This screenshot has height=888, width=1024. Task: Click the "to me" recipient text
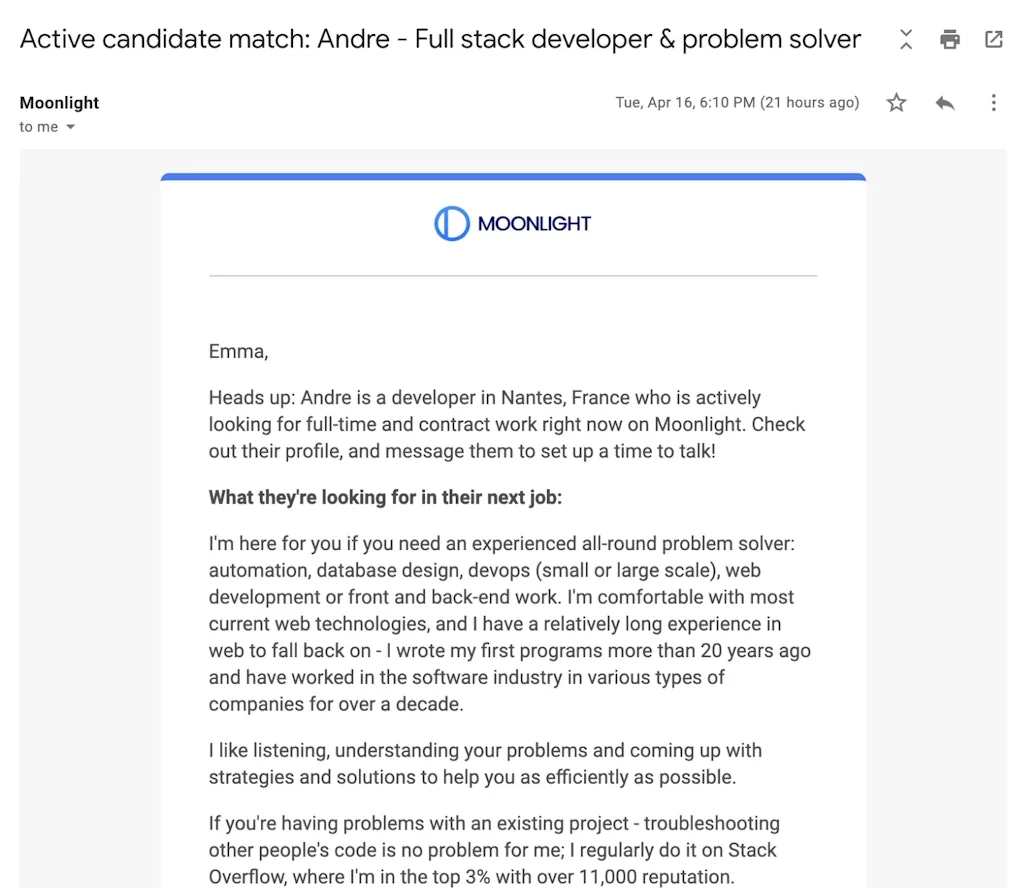coord(38,127)
